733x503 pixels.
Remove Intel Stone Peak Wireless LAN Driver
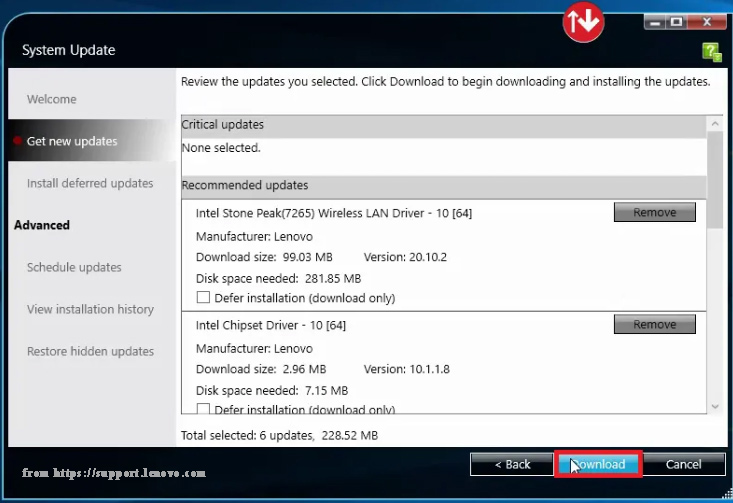click(x=654, y=212)
